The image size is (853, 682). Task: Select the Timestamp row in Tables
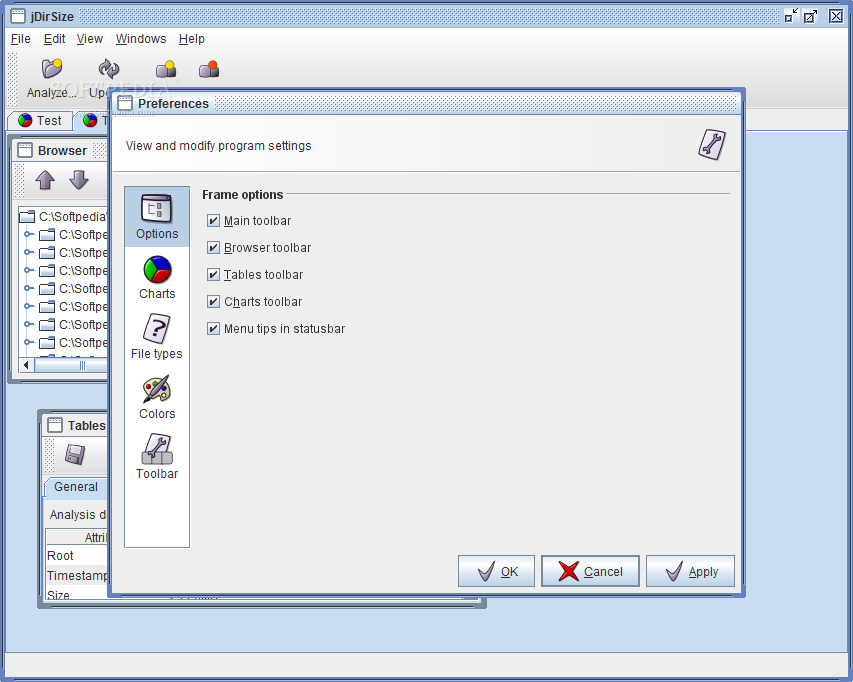tap(77, 575)
